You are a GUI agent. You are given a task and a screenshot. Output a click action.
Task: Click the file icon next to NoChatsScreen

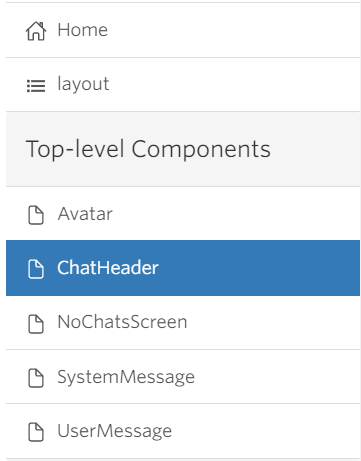click(36, 323)
